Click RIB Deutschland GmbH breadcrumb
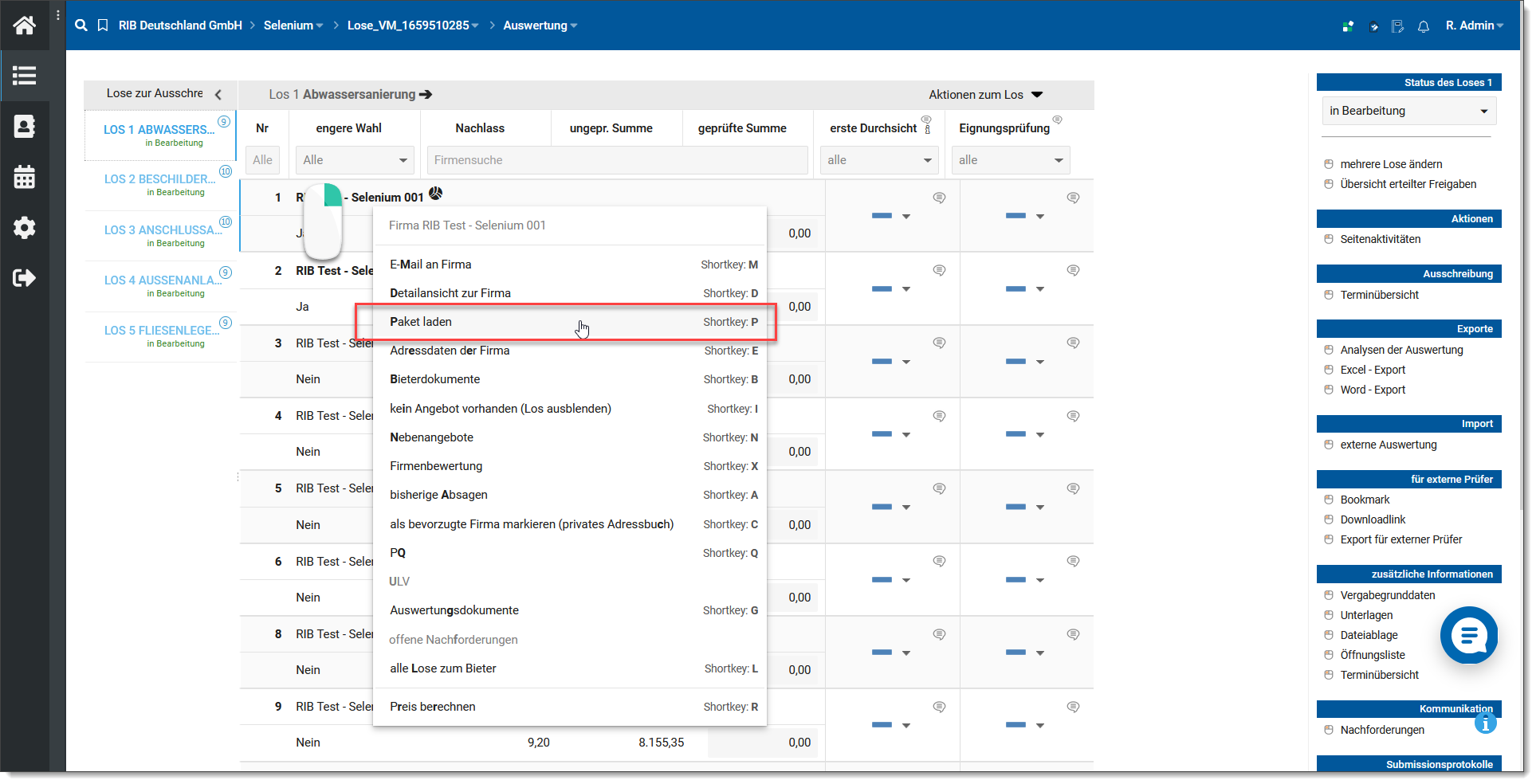This screenshot has width=1536, height=784. [x=180, y=25]
